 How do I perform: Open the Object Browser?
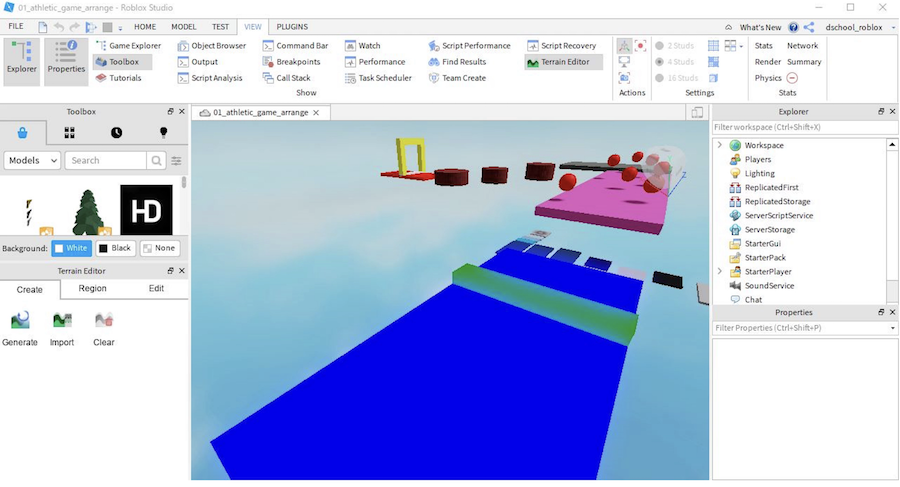coord(212,45)
